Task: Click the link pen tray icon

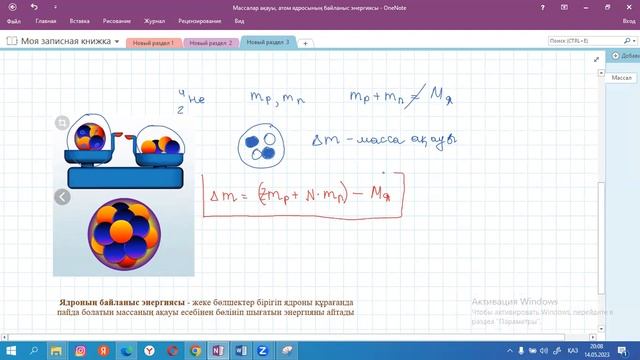Action: 557,351
